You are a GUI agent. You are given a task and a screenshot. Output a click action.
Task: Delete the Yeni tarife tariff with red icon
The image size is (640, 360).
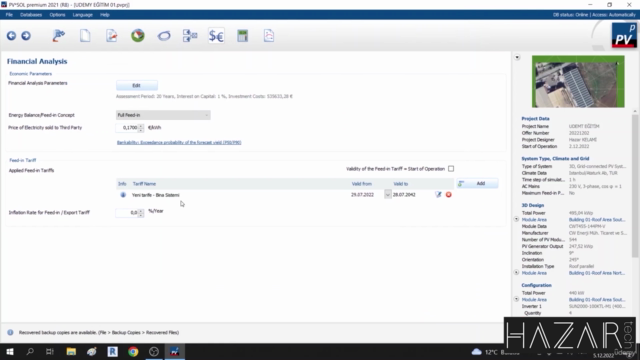tap(449, 195)
